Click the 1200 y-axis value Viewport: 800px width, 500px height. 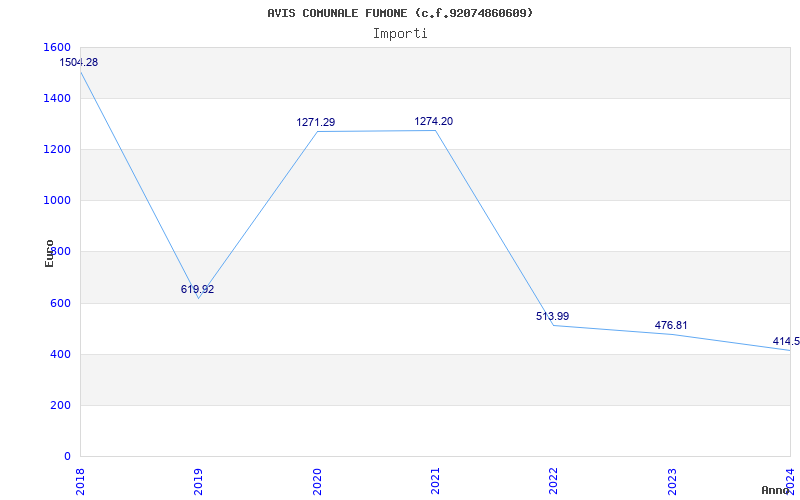tap(58, 149)
